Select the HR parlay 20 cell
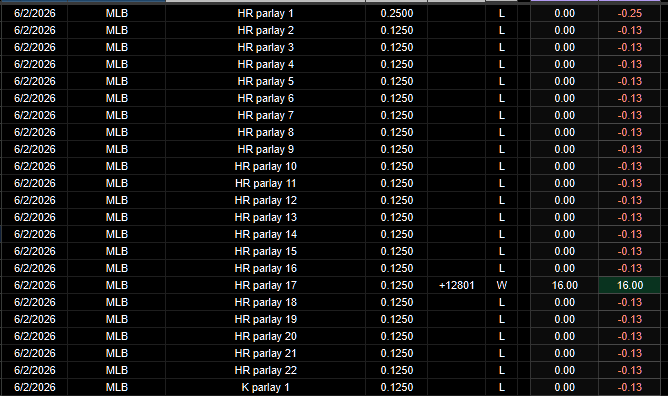Screen dimensions: 668x396 pyautogui.click(x=265, y=336)
